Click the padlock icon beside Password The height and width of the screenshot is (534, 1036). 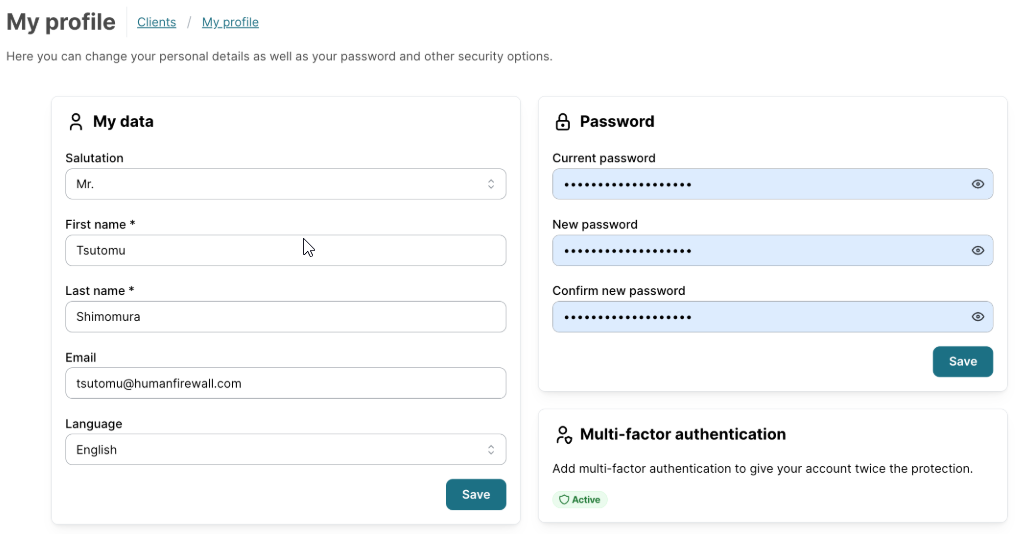tap(562, 122)
